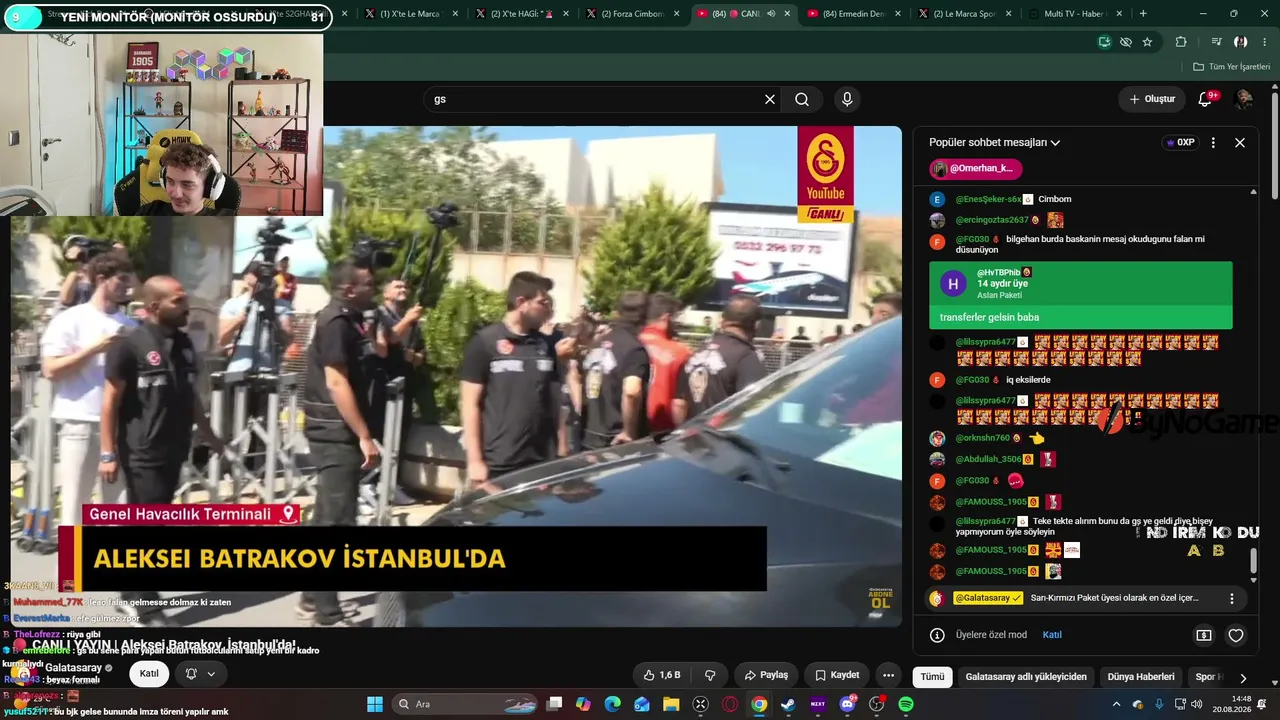Mute the playing tab via its speaker icon

coord(770,14)
